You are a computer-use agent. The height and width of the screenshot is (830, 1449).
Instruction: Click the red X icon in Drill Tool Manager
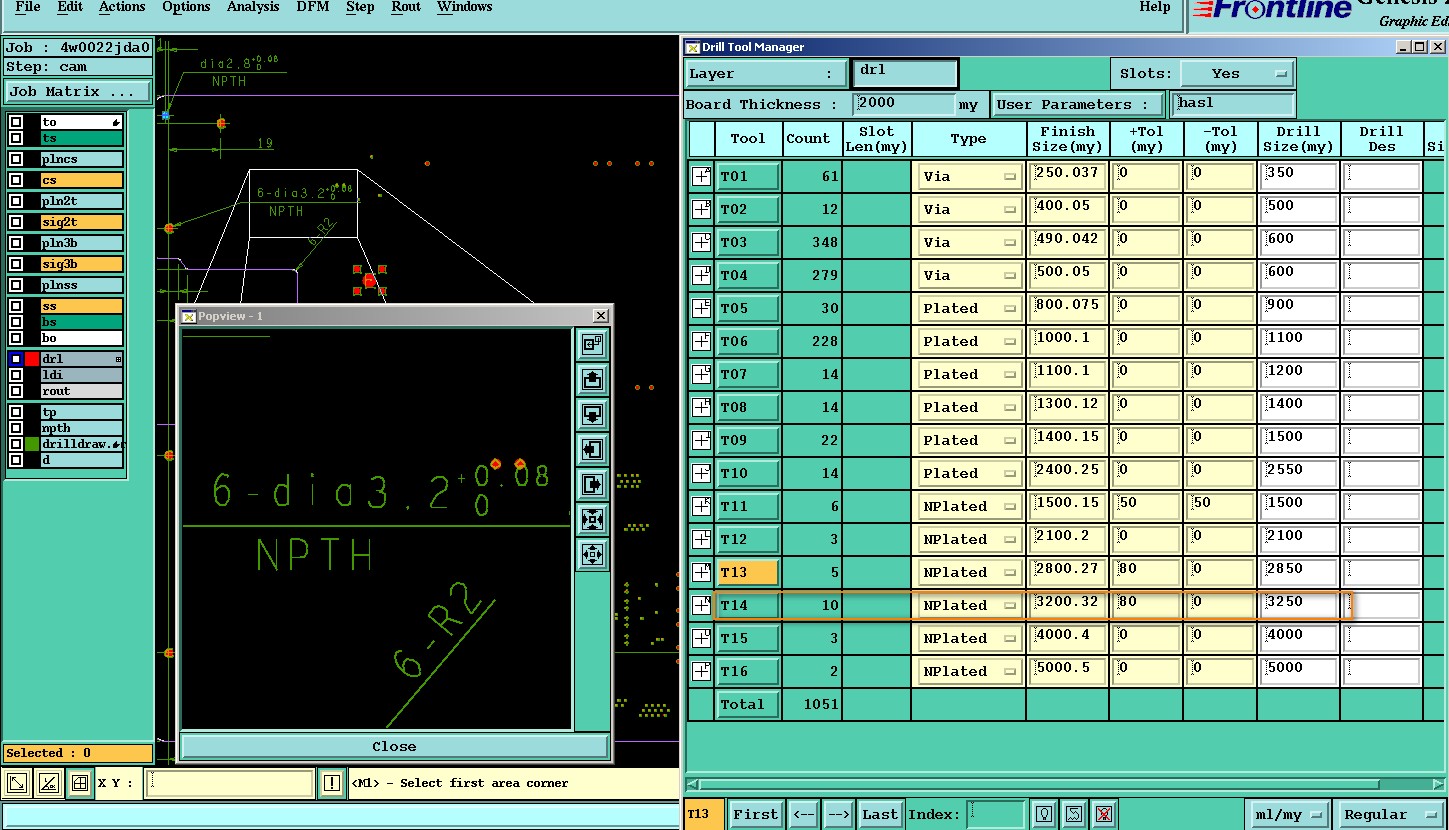1103,814
